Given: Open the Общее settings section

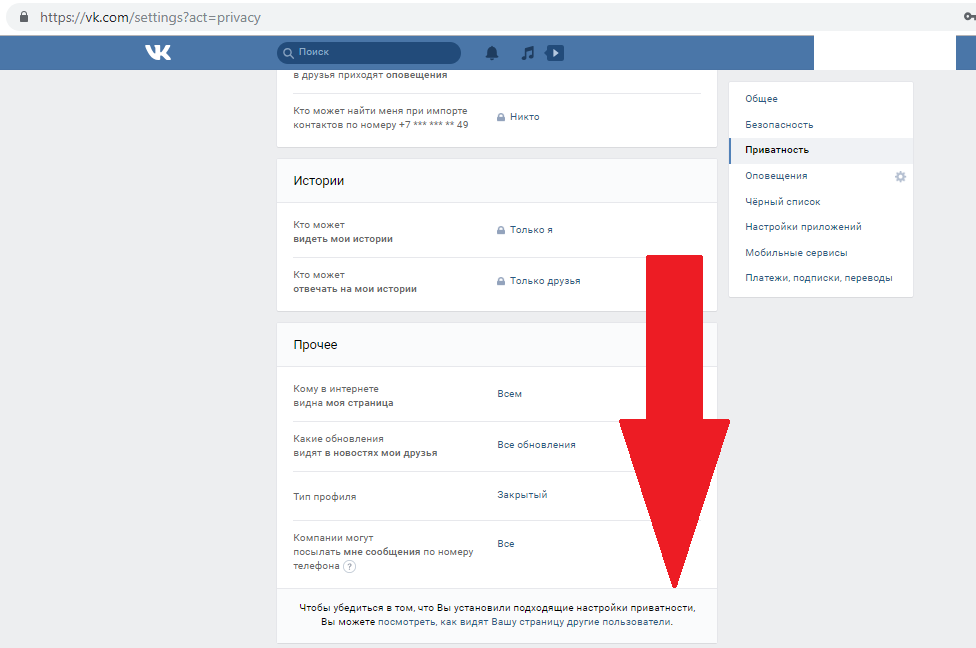Looking at the screenshot, I should [x=761, y=99].
